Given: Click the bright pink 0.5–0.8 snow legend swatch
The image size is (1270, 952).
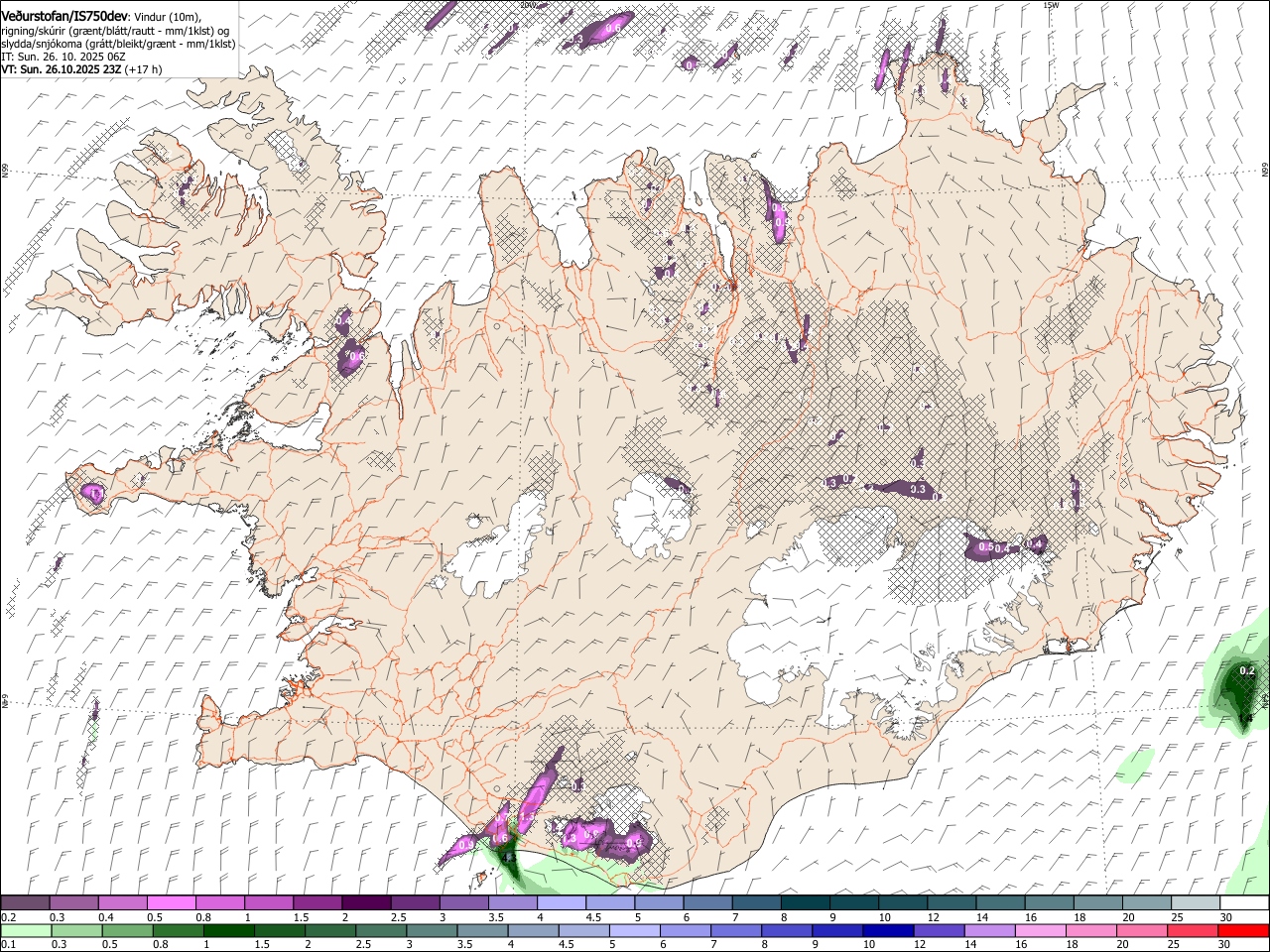Looking at the screenshot, I should (171, 903).
